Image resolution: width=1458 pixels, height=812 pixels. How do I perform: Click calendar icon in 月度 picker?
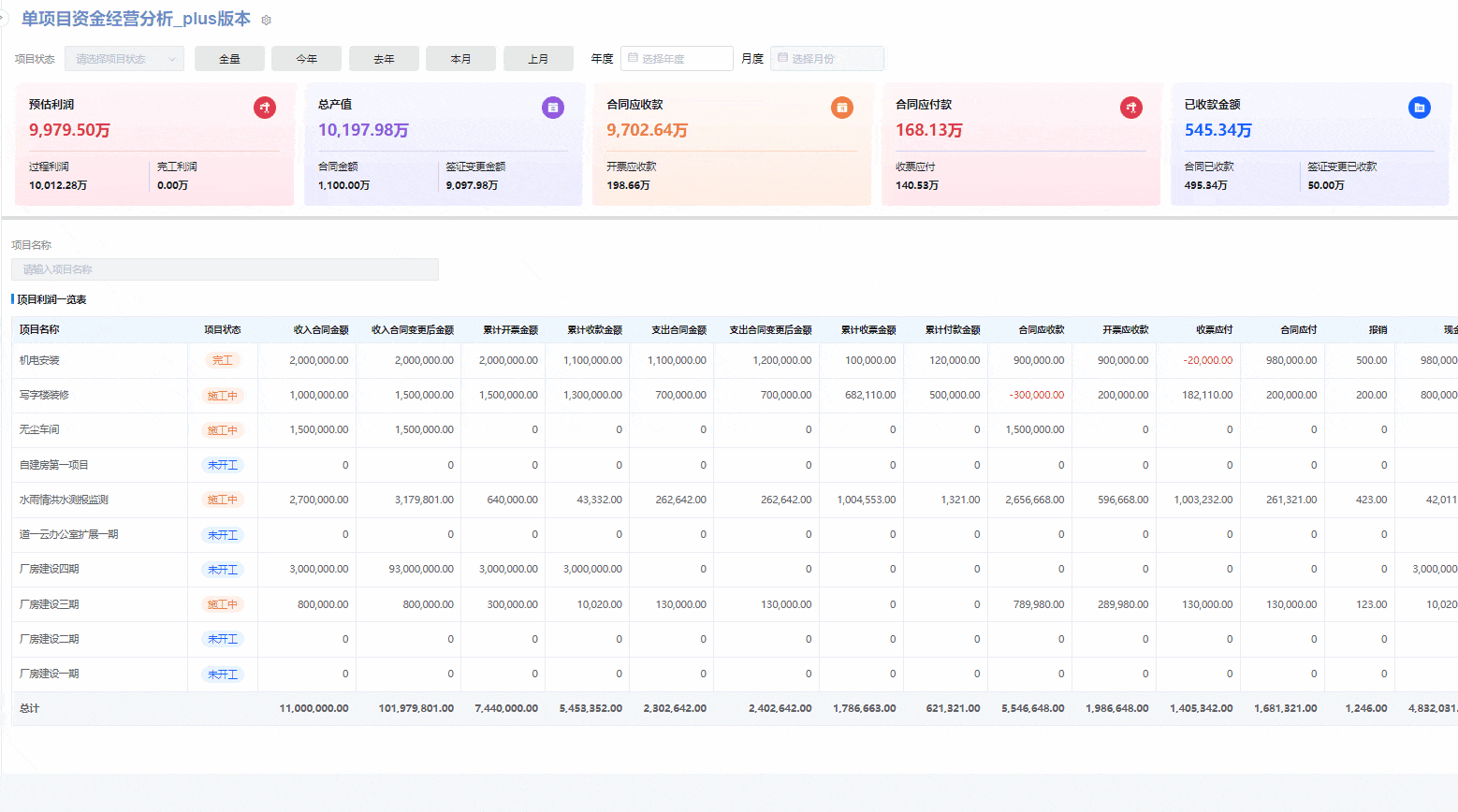point(782,58)
